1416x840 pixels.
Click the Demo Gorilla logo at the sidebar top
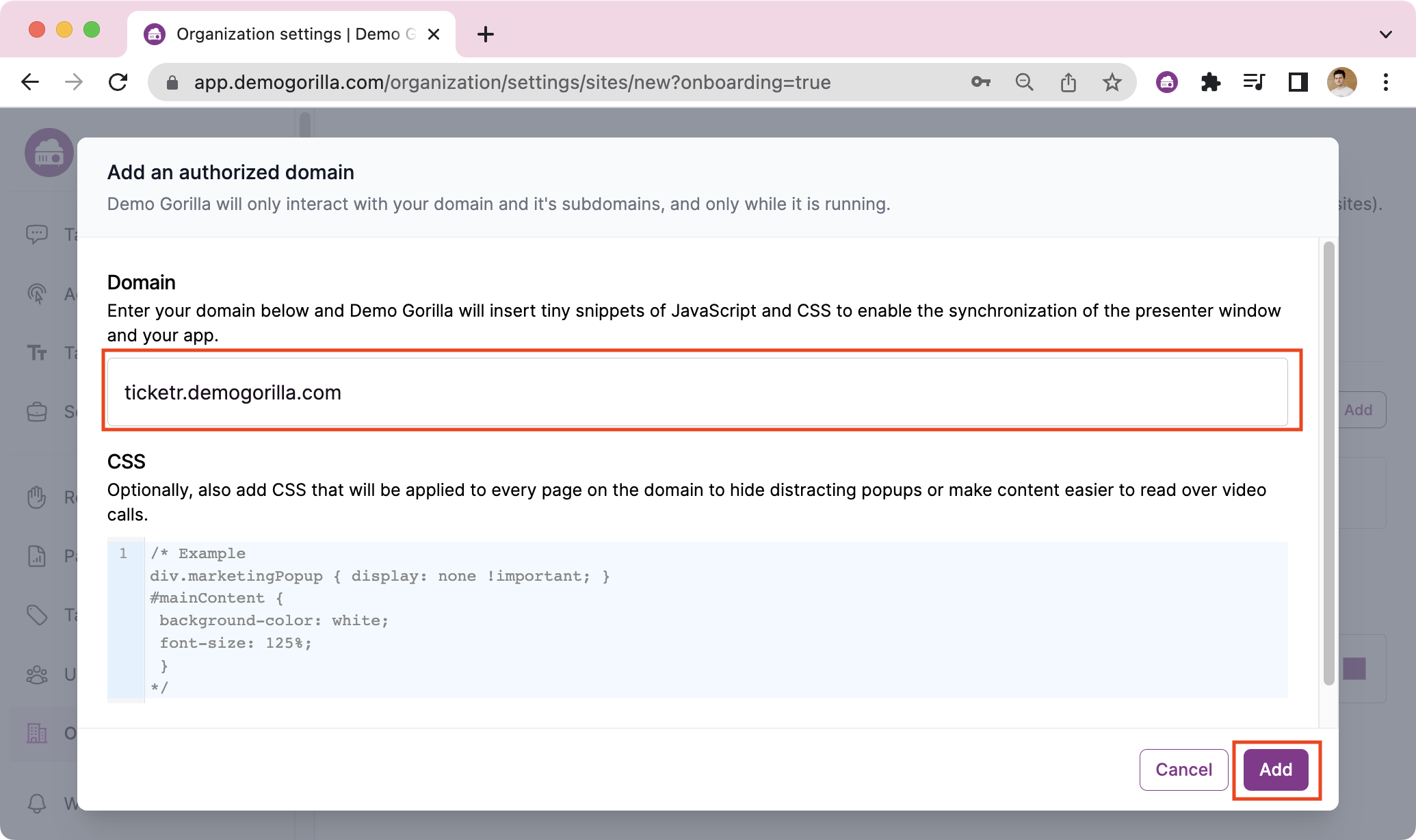49,153
